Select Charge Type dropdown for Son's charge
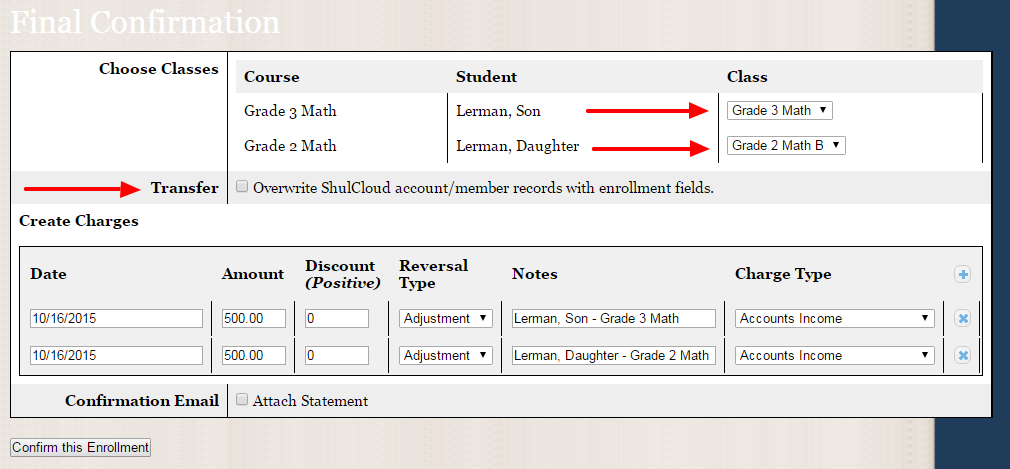The width and height of the screenshot is (1010, 469). [835, 319]
